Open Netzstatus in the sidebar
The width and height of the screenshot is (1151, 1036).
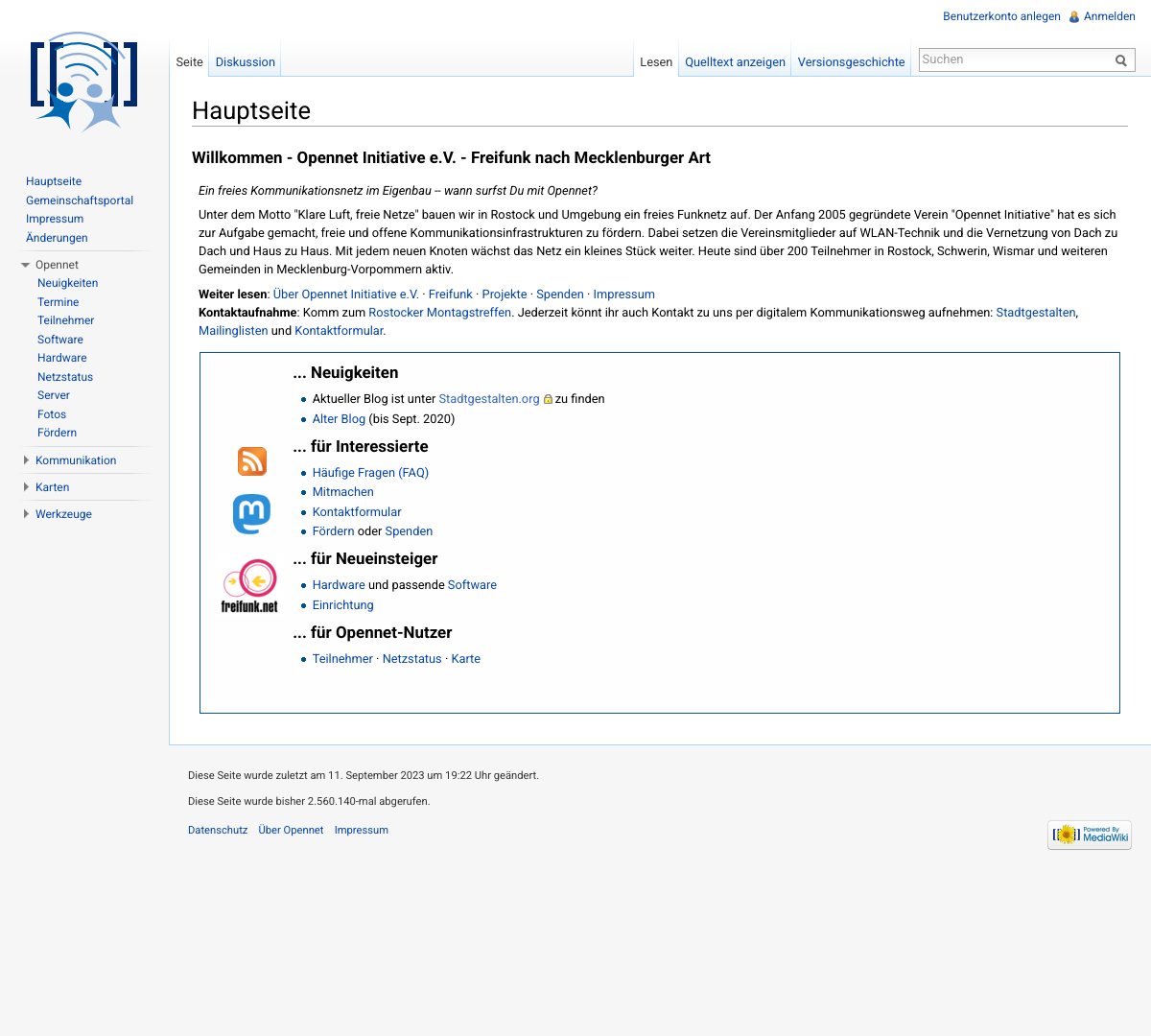point(65,377)
